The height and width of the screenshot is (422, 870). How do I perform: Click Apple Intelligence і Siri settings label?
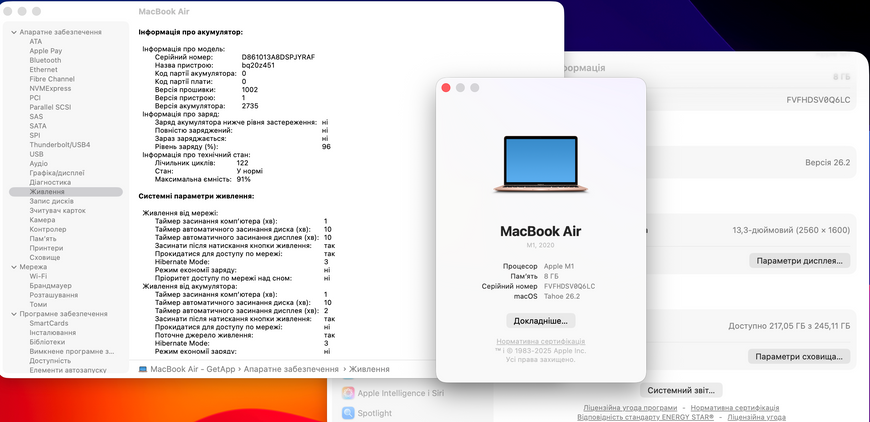click(x=401, y=393)
